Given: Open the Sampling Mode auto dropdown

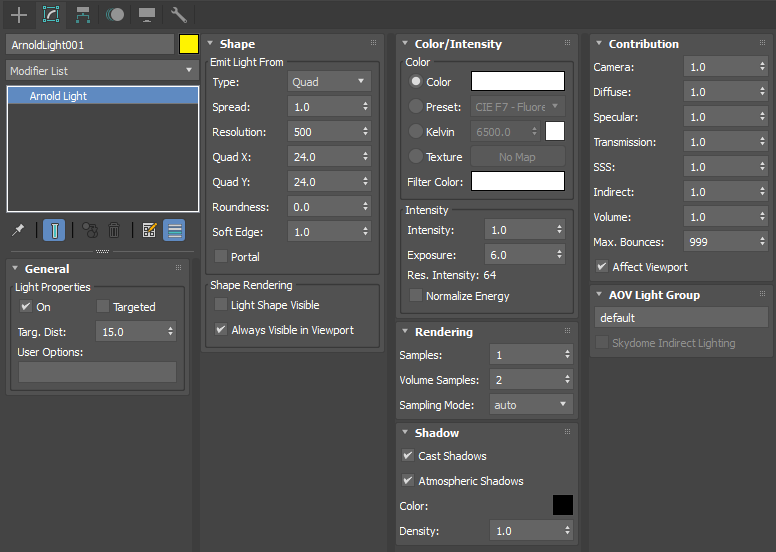Looking at the screenshot, I should point(531,404).
